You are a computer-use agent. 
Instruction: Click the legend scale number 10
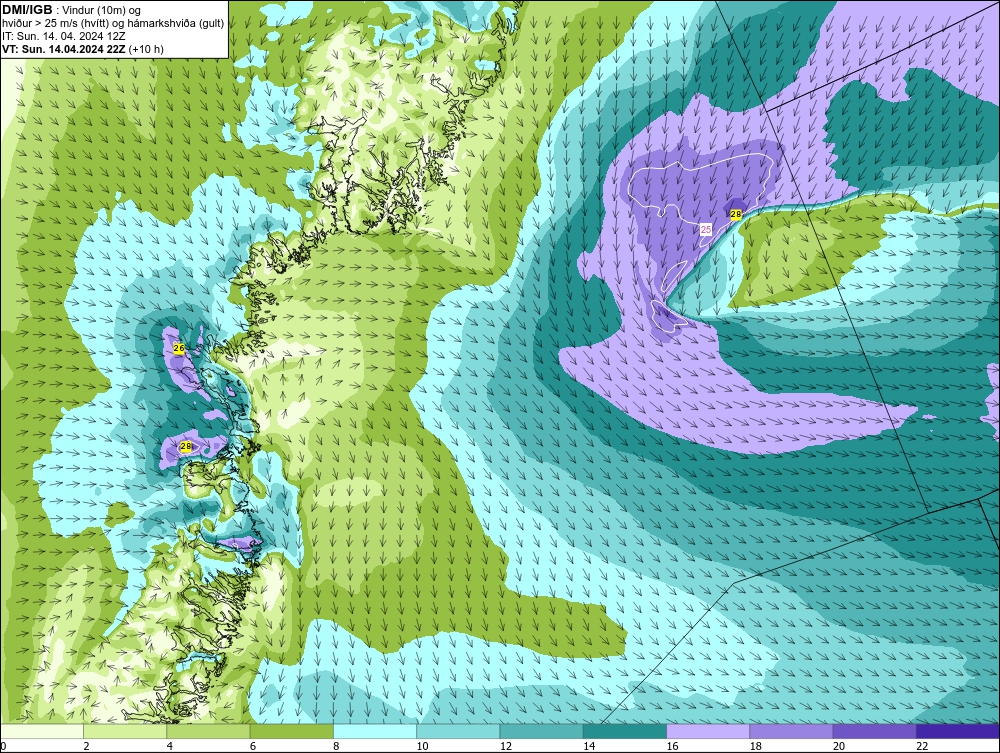(422, 747)
